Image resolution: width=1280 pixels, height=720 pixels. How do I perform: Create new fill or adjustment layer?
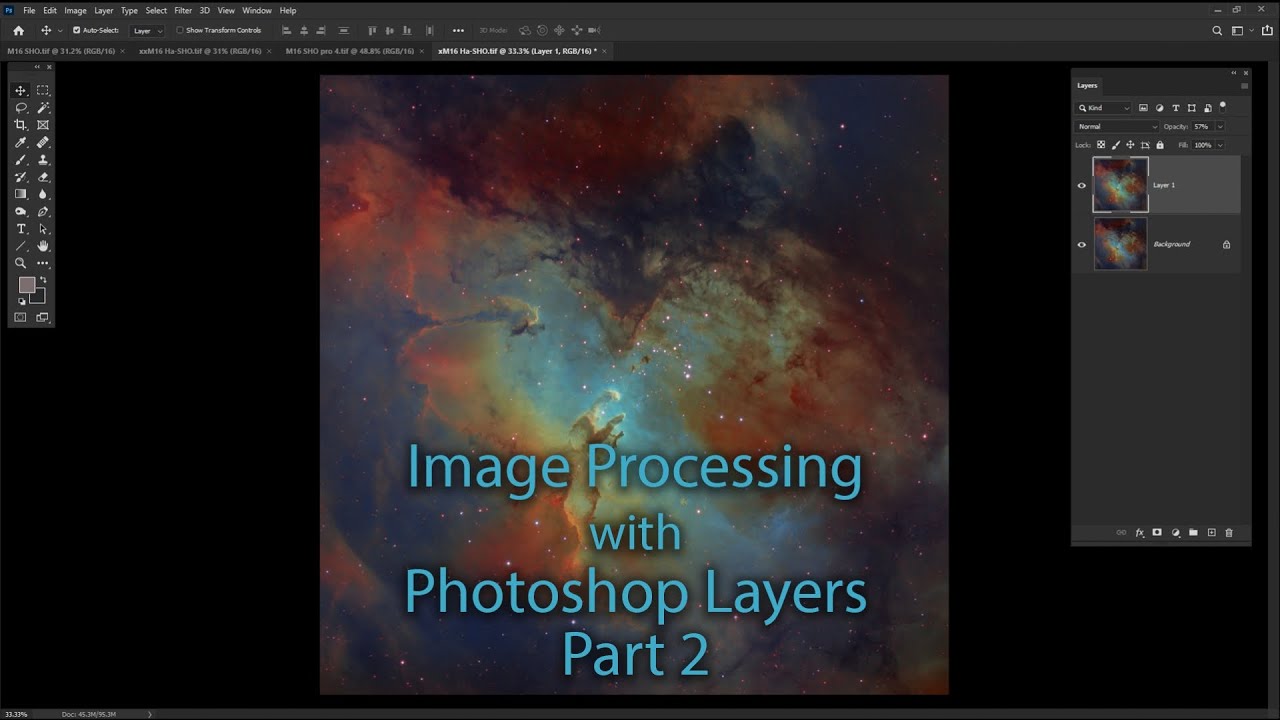click(1176, 533)
